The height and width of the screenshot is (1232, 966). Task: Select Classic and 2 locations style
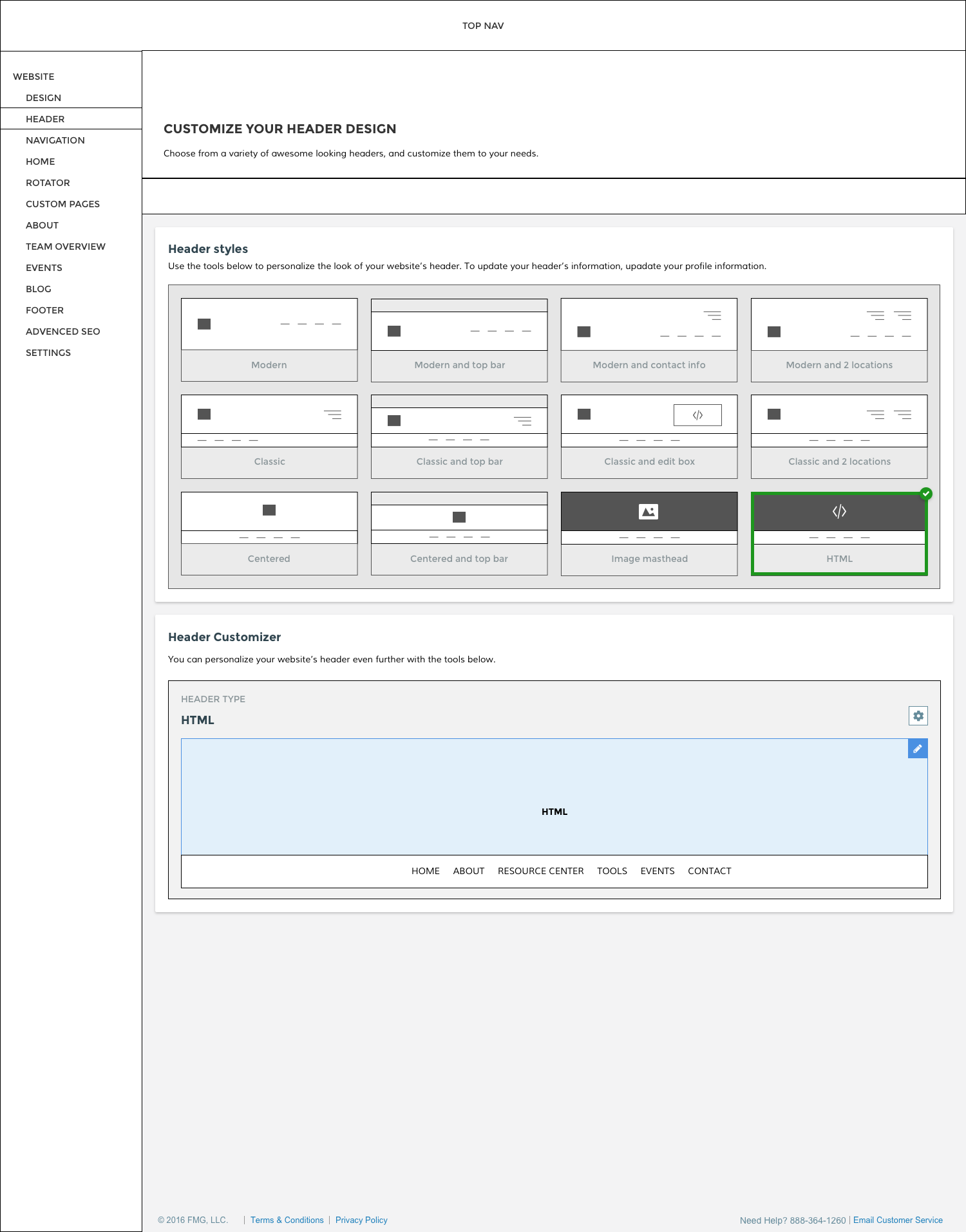coord(839,436)
